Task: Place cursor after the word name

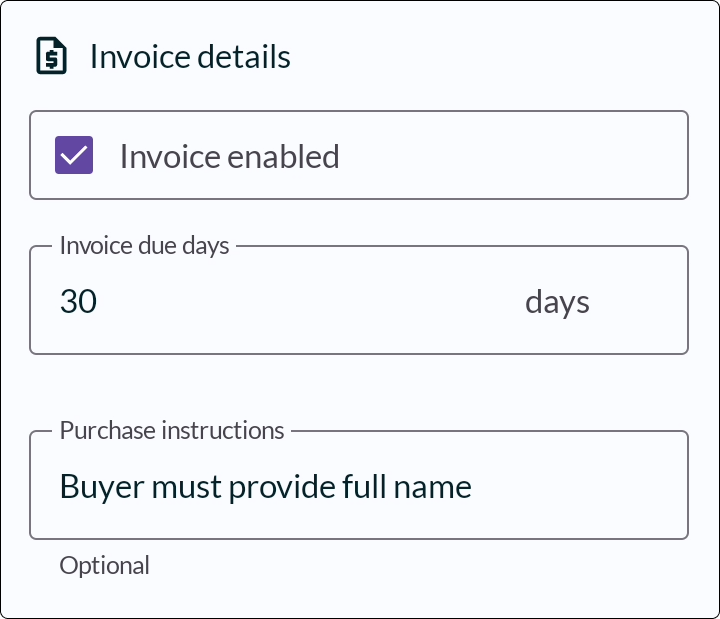Action: pyautogui.click(x=472, y=487)
